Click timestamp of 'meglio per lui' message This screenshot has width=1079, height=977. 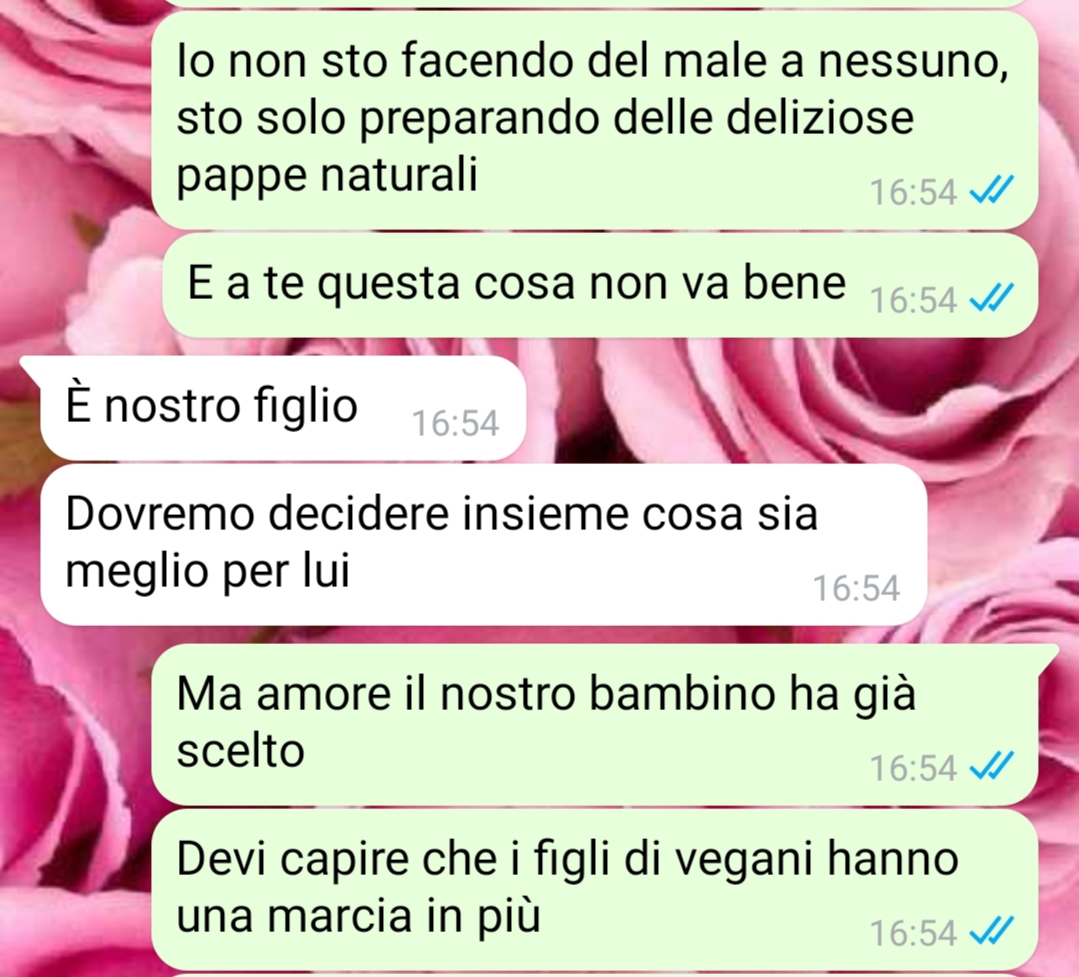(x=856, y=588)
